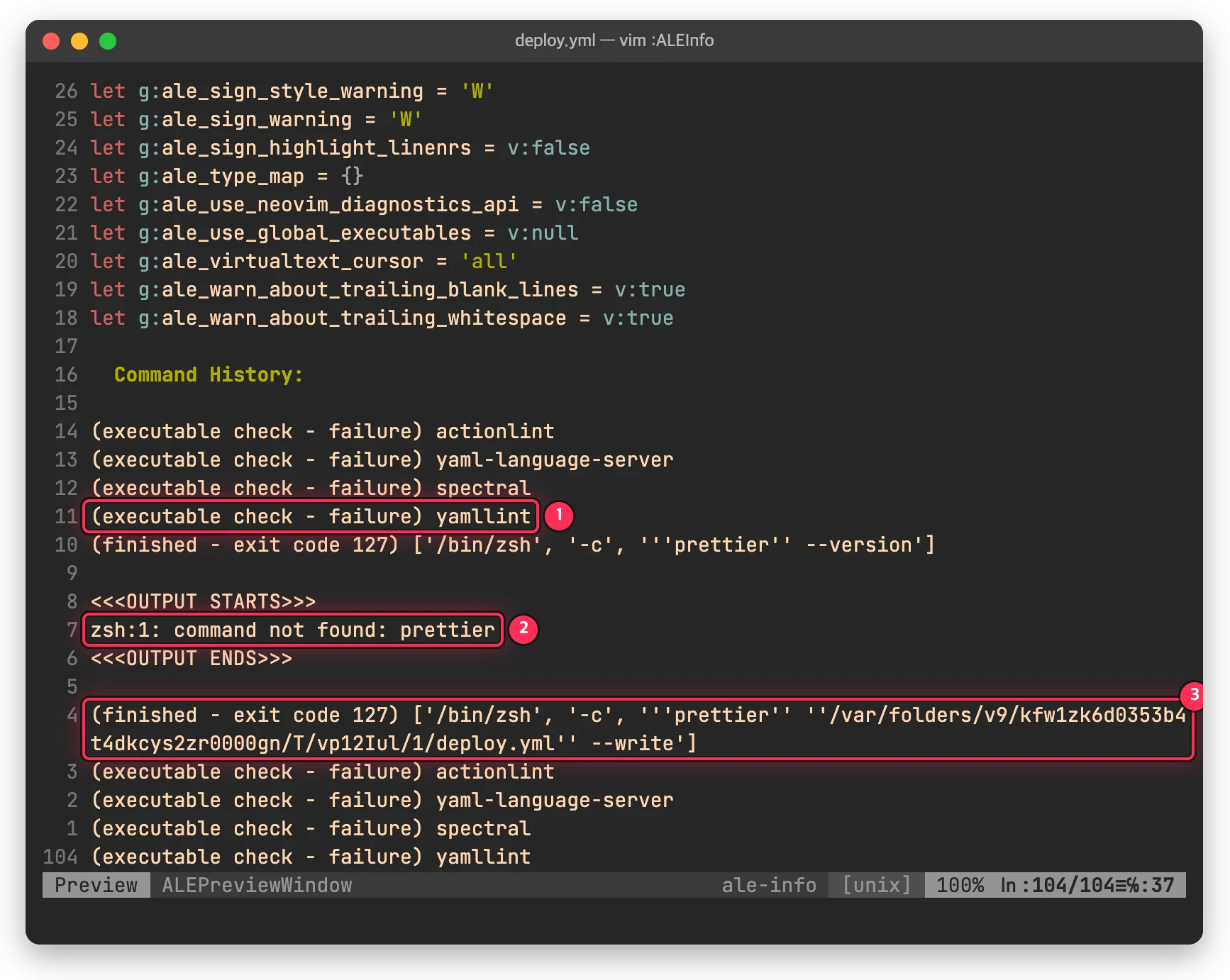Click yamllint failure on line 104

[311, 857]
